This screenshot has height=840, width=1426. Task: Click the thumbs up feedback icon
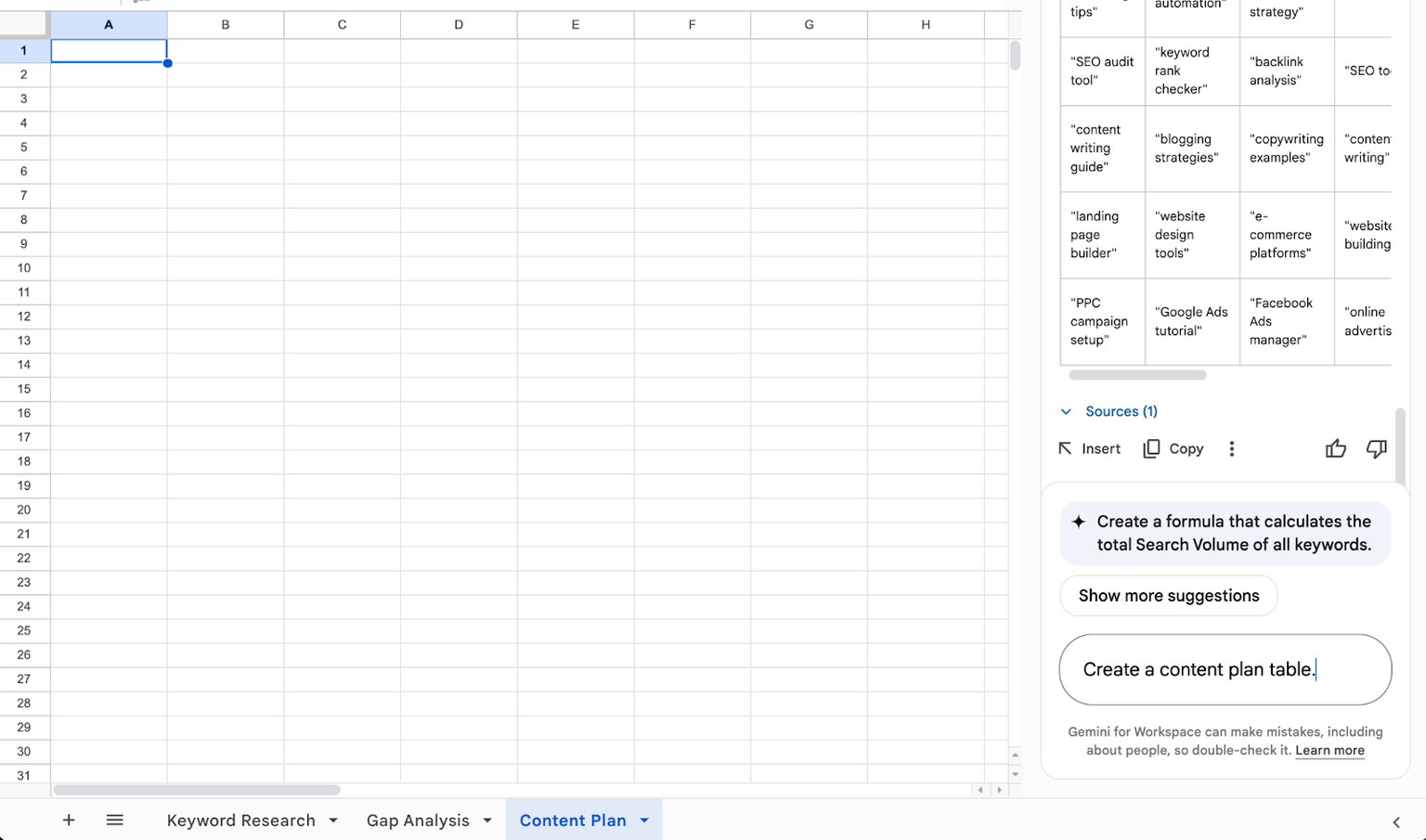point(1335,449)
